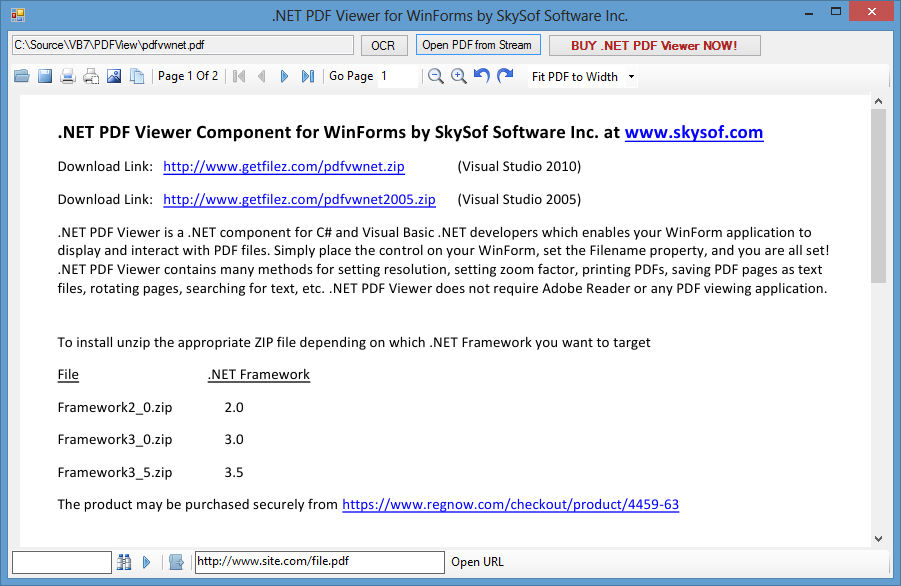Click the URL text field at bottom
Screen dimensions: 901x586
tap(319, 562)
